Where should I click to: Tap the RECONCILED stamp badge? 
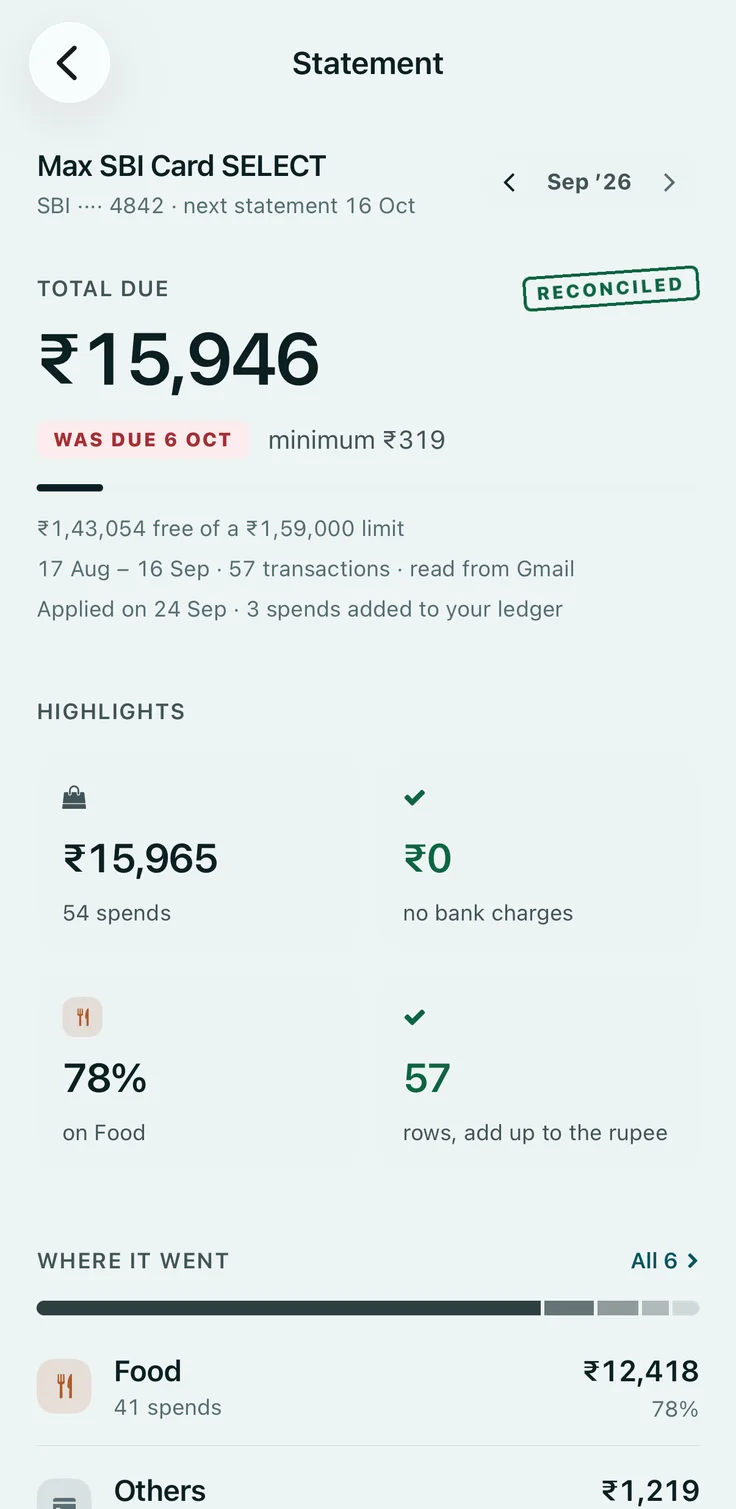[611, 288]
